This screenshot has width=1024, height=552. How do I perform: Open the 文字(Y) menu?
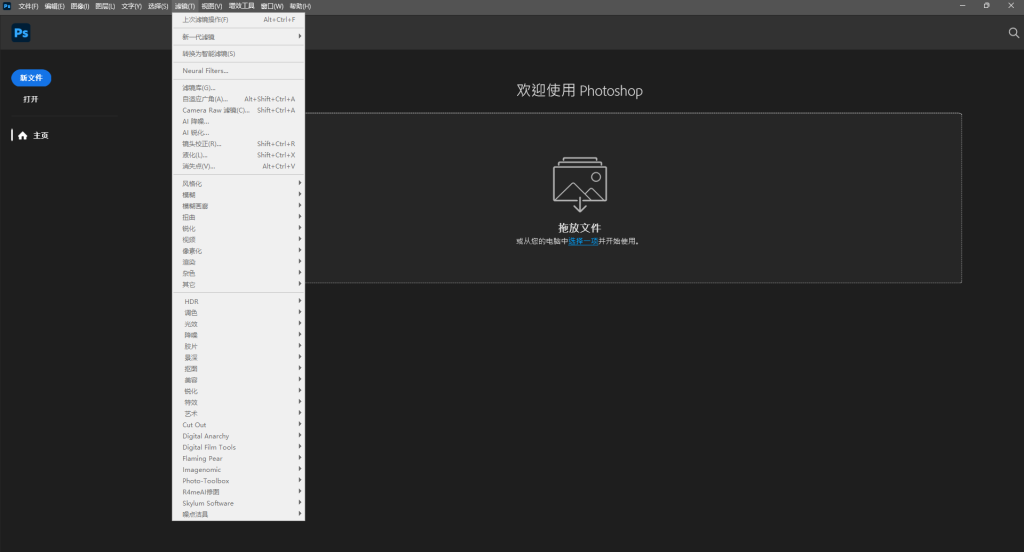131,6
